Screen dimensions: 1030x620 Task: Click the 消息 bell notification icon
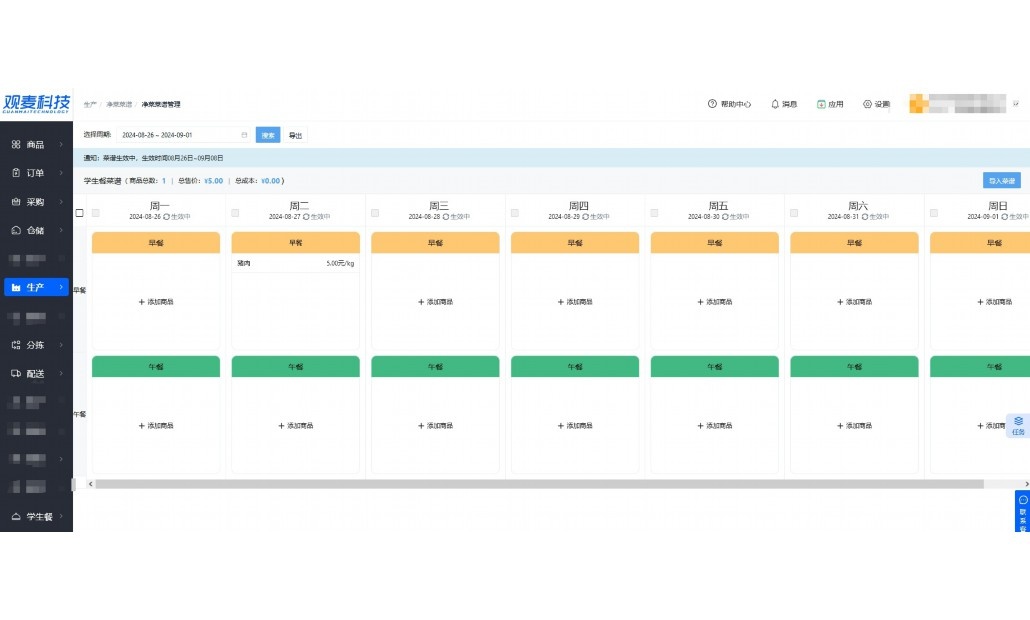pos(775,104)
